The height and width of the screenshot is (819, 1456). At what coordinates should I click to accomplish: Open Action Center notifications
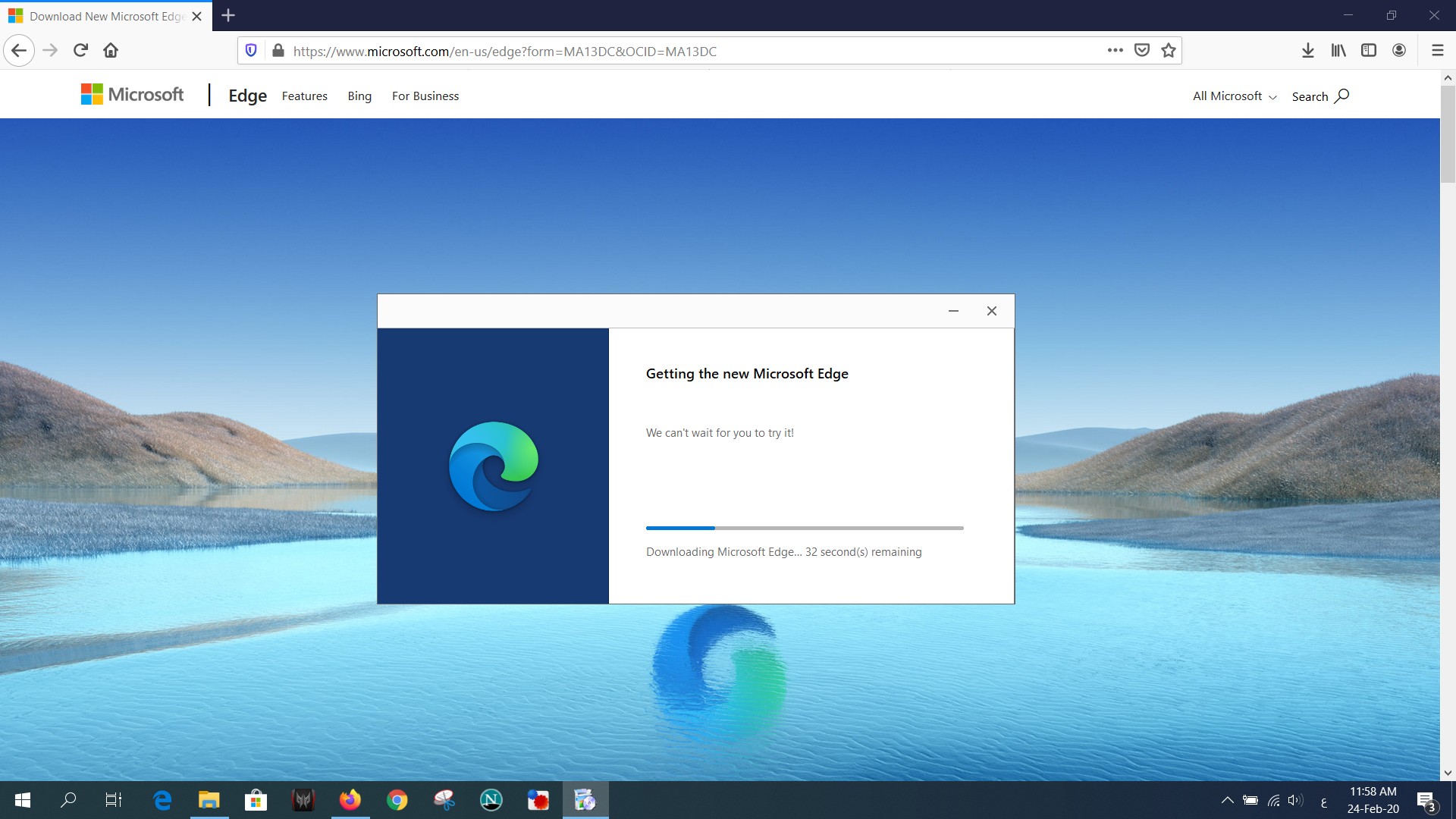1426,801
